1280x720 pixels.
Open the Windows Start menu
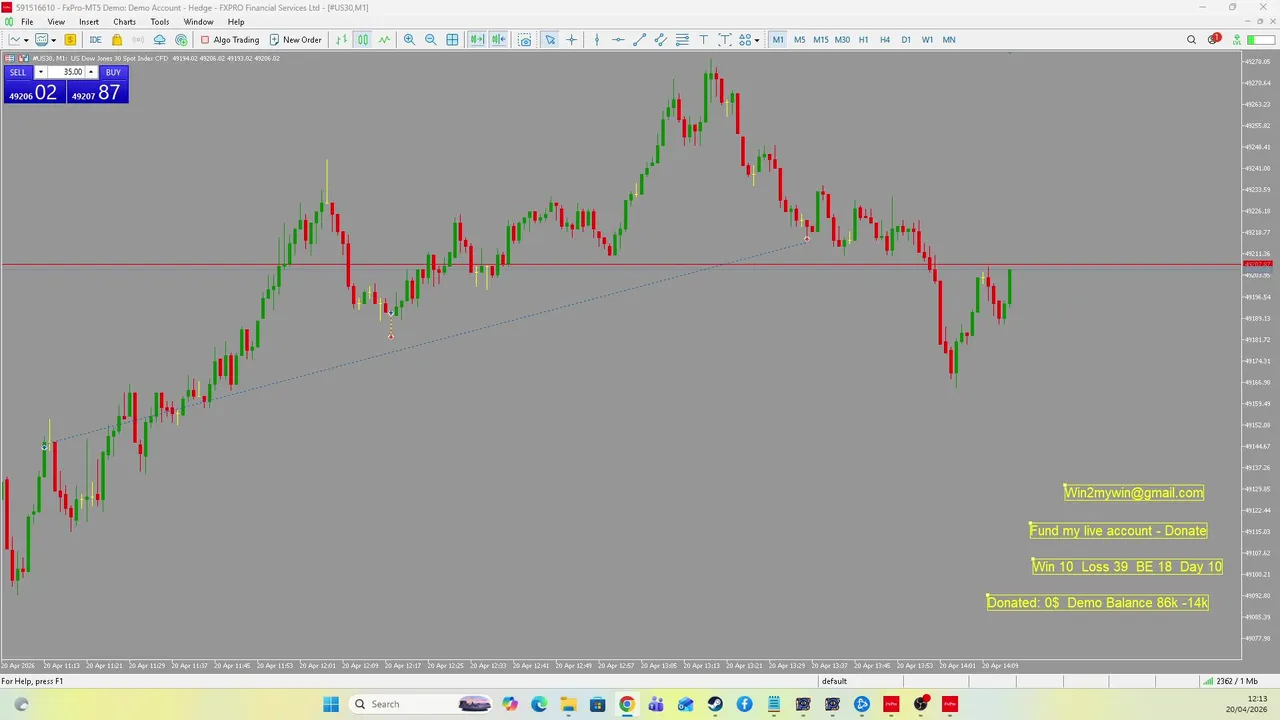coord(331,704)
